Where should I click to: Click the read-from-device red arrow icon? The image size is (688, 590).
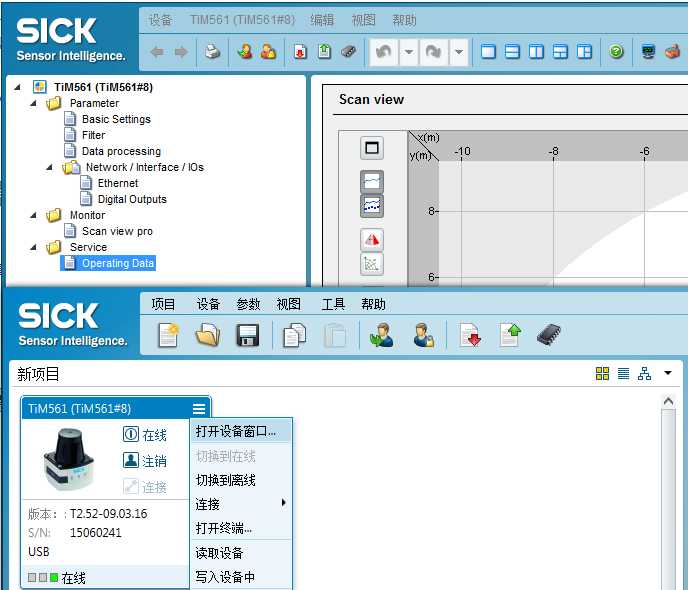[x=470, y=335]
